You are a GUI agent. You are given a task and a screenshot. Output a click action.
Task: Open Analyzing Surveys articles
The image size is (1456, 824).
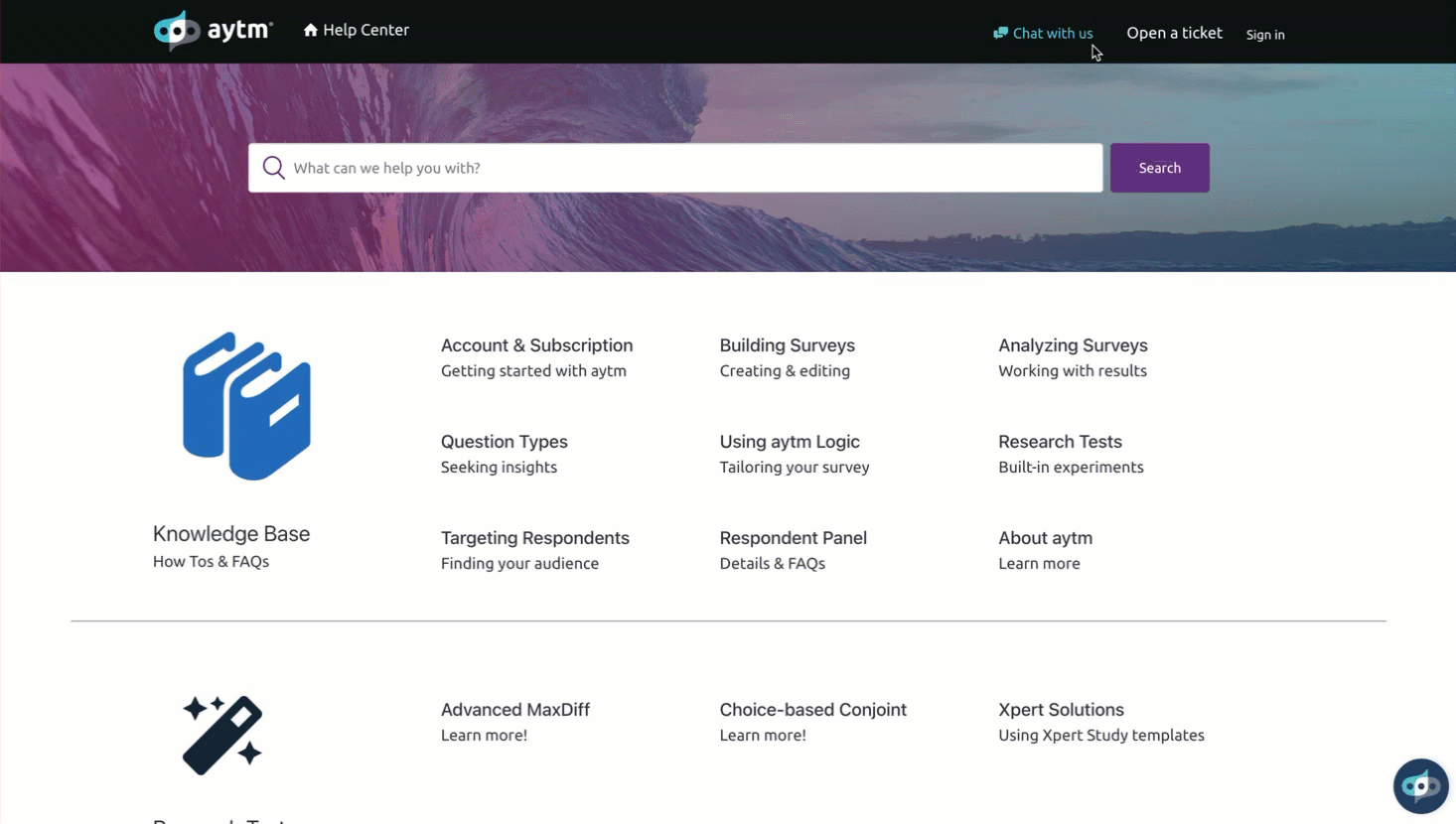pyautogui.click(x=1073, y=345)
